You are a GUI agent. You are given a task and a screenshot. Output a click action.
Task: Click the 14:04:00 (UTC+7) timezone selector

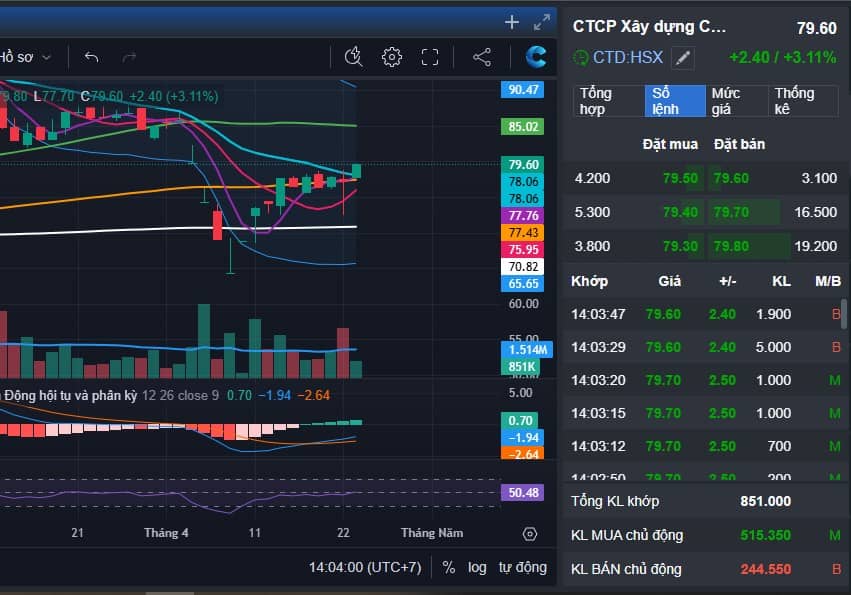(x=365, y=567)
